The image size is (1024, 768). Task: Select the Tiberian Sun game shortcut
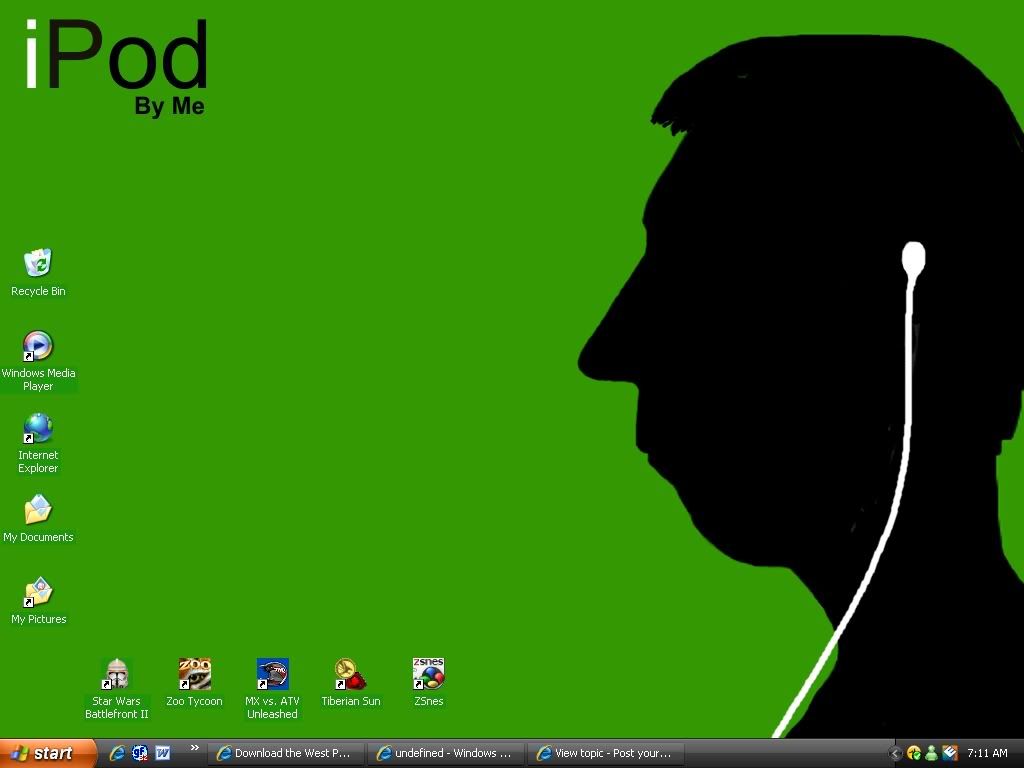351,674
